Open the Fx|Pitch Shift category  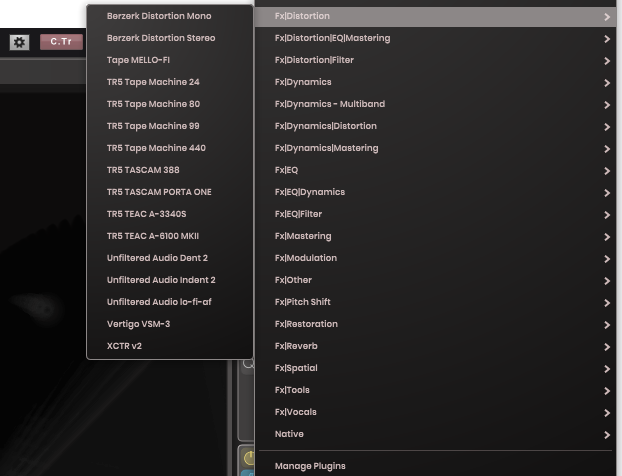coord(436,303)
